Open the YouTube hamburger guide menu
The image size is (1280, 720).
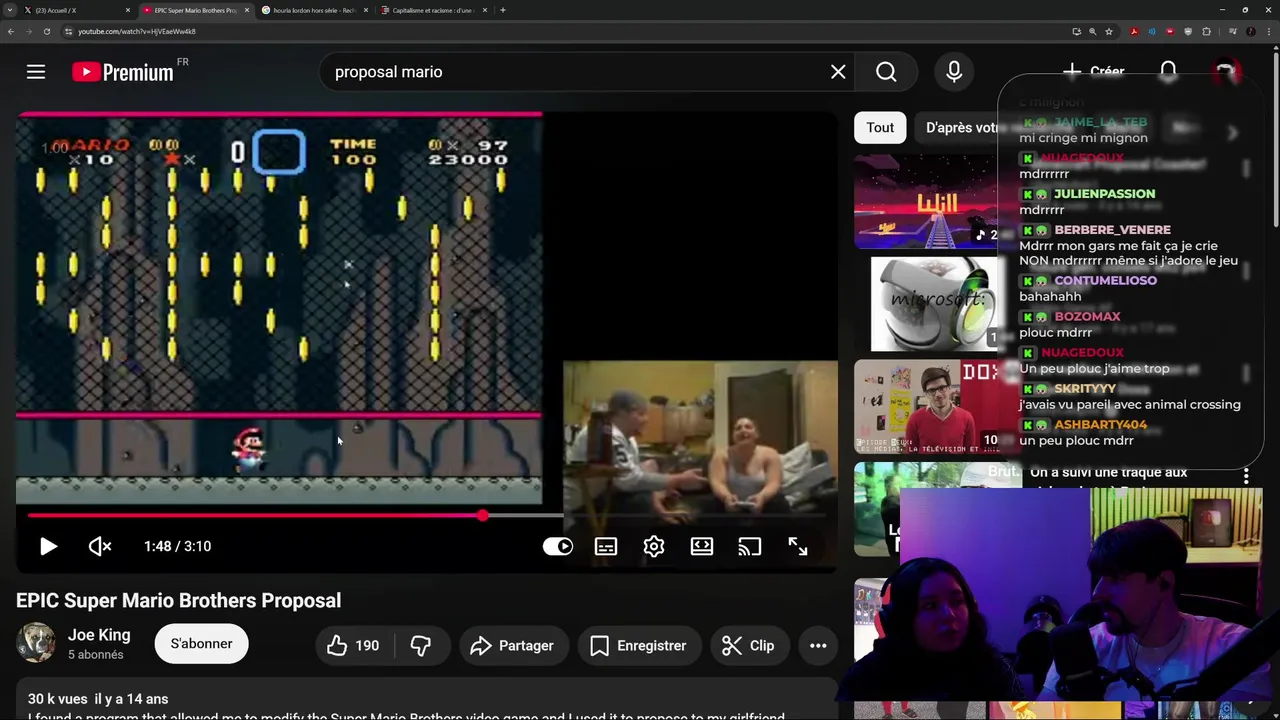[x=36, y=72]
